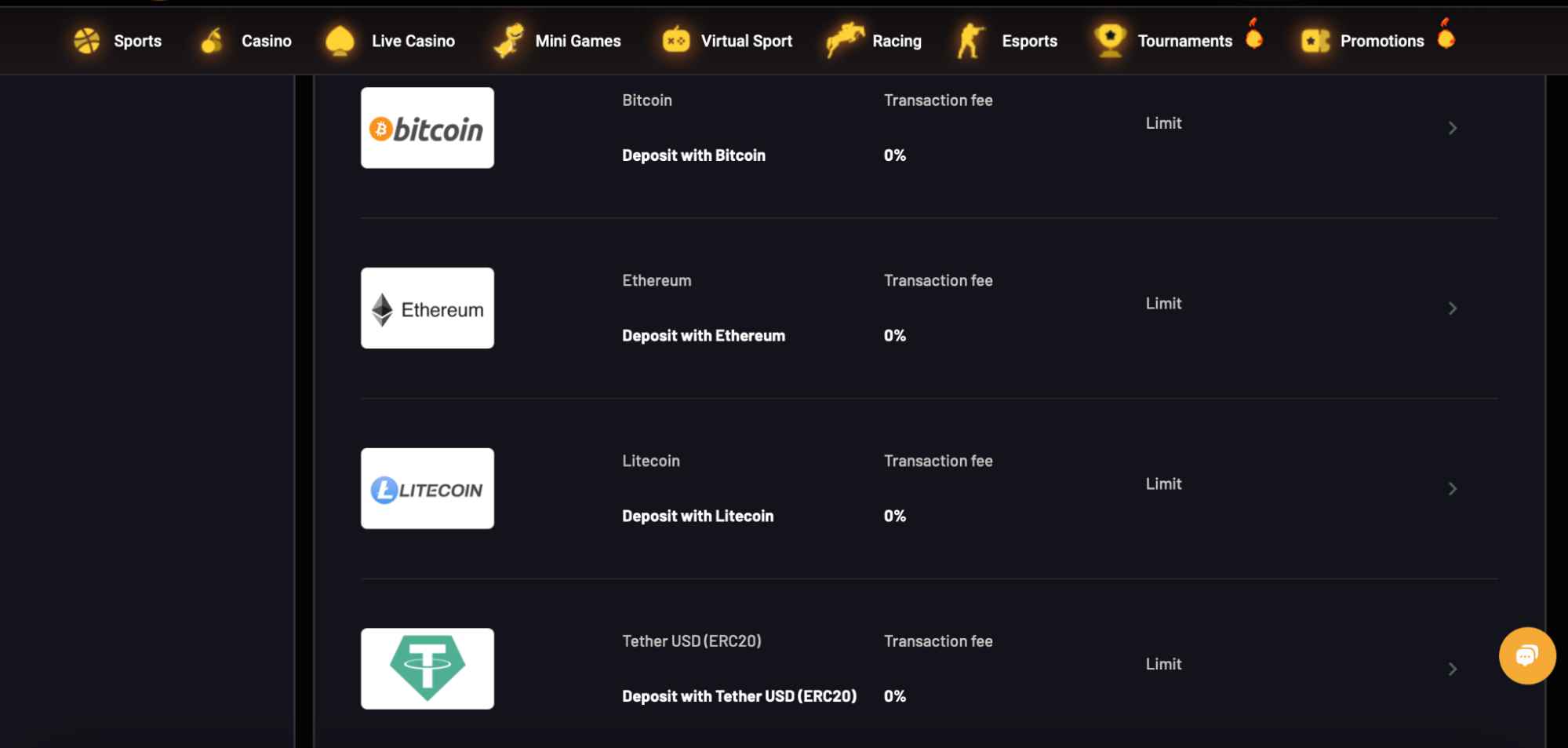Select Deposit with Bitcoin
Screen dimensions: 1568x748
click(693, 155)
